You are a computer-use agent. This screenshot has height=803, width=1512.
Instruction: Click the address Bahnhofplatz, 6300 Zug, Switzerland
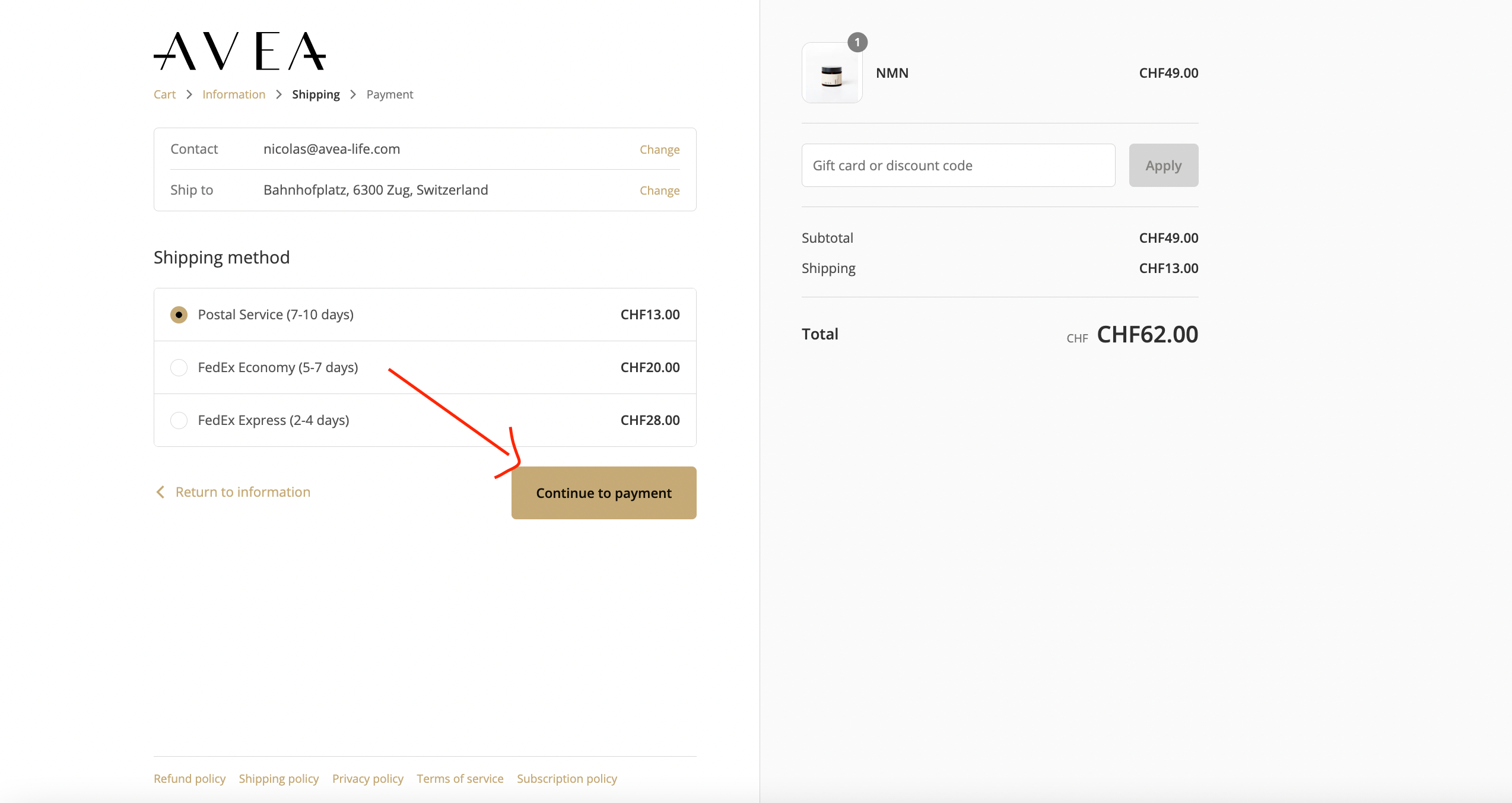[x=376, y=190]
